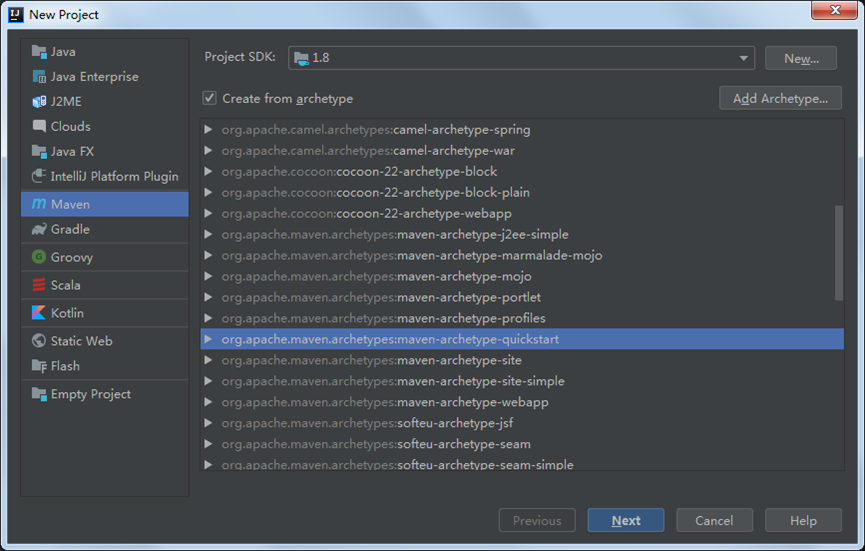Click the J2ME icon in sidebar
The height and width of the screenshot is (551, 865).
click(39, 102)
